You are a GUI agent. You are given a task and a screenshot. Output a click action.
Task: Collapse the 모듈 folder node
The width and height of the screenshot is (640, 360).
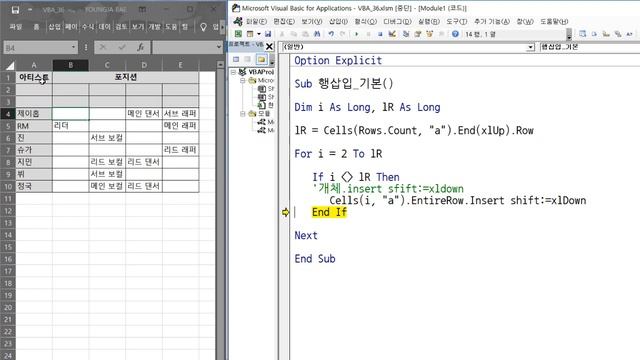coord(242,113)
